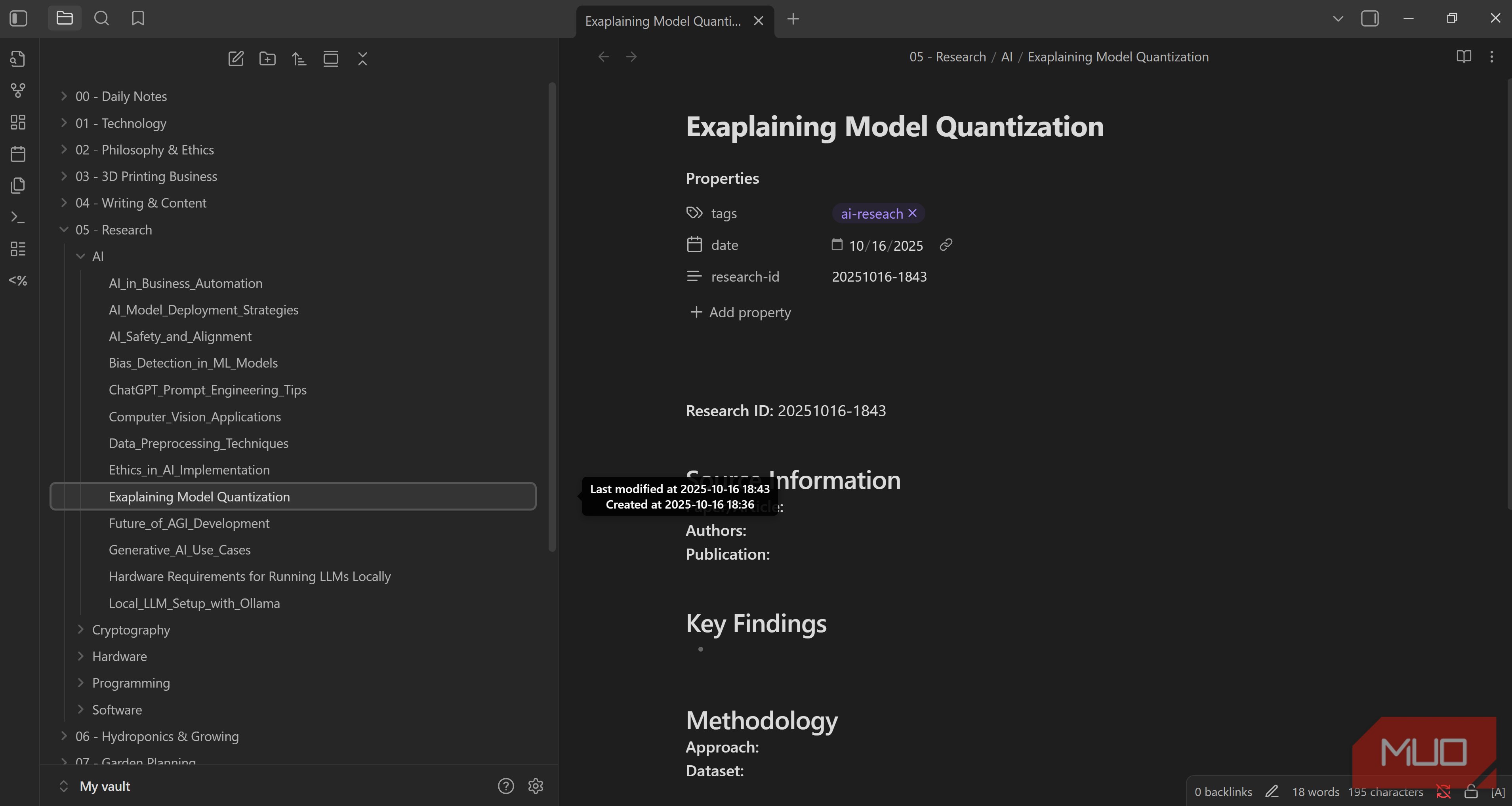Change sort order icon
The height and width of the screenshot is (806, 1512).
click(x=299, y=59)
